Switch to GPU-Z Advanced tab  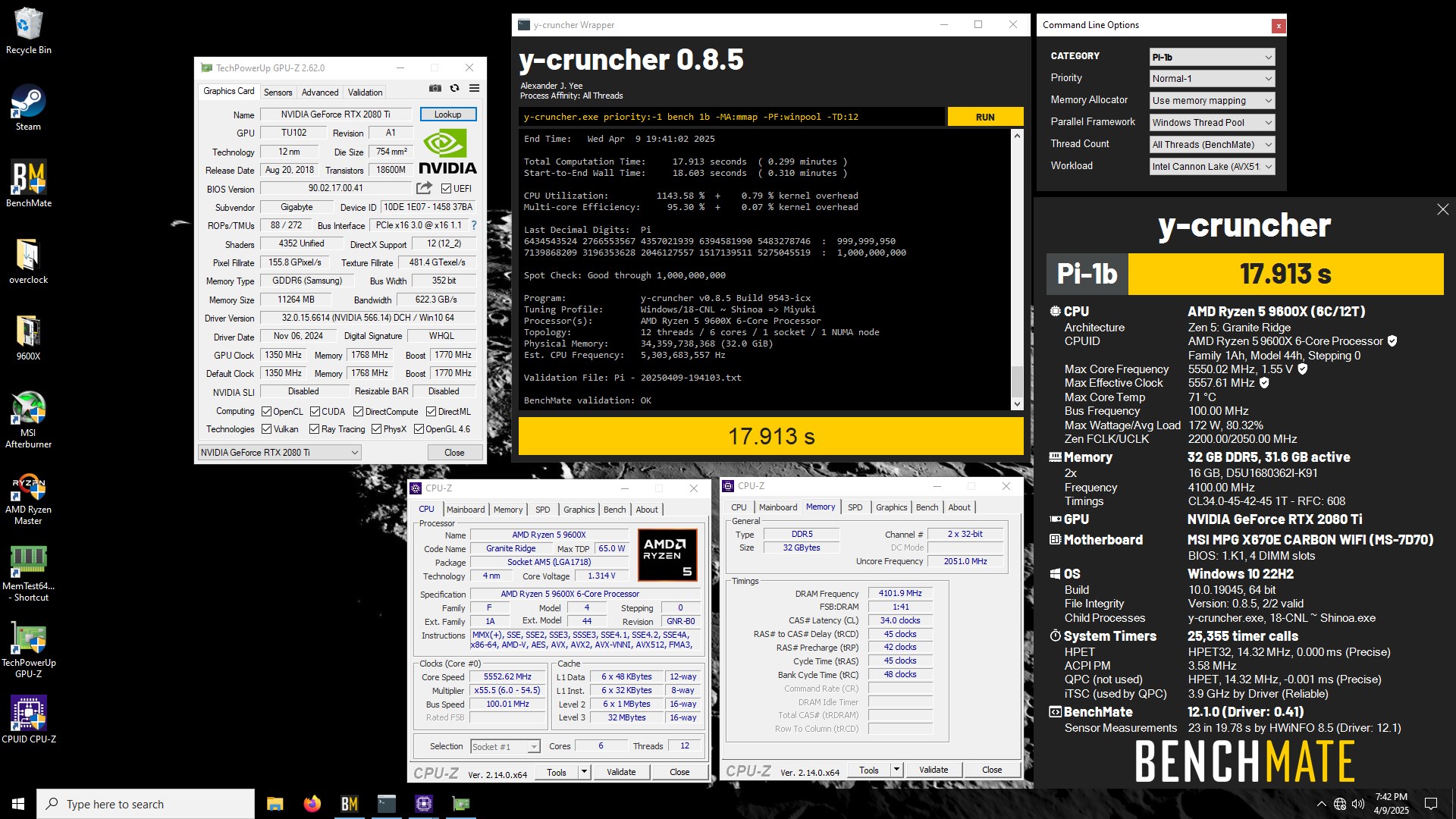point(320,93)
